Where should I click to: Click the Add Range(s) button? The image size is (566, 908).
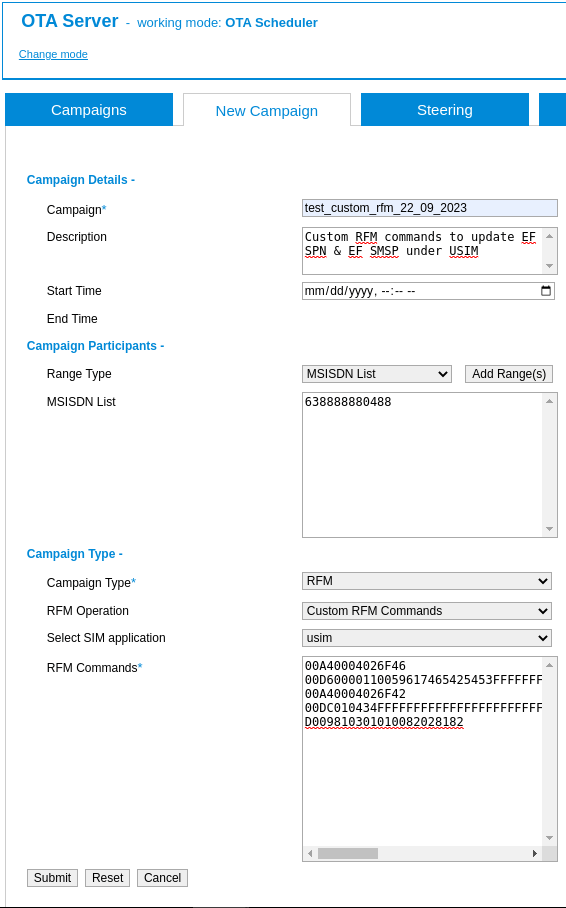coord(509,374)
